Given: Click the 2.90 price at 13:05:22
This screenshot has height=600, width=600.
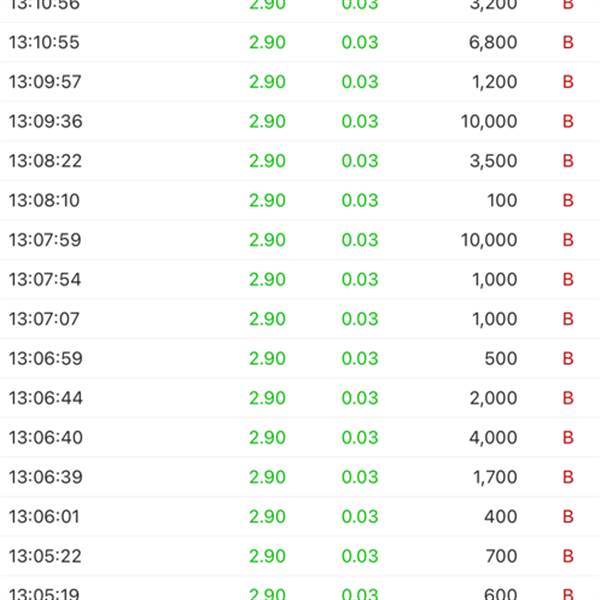Looking at the screenshot, I should click(267, 556).
